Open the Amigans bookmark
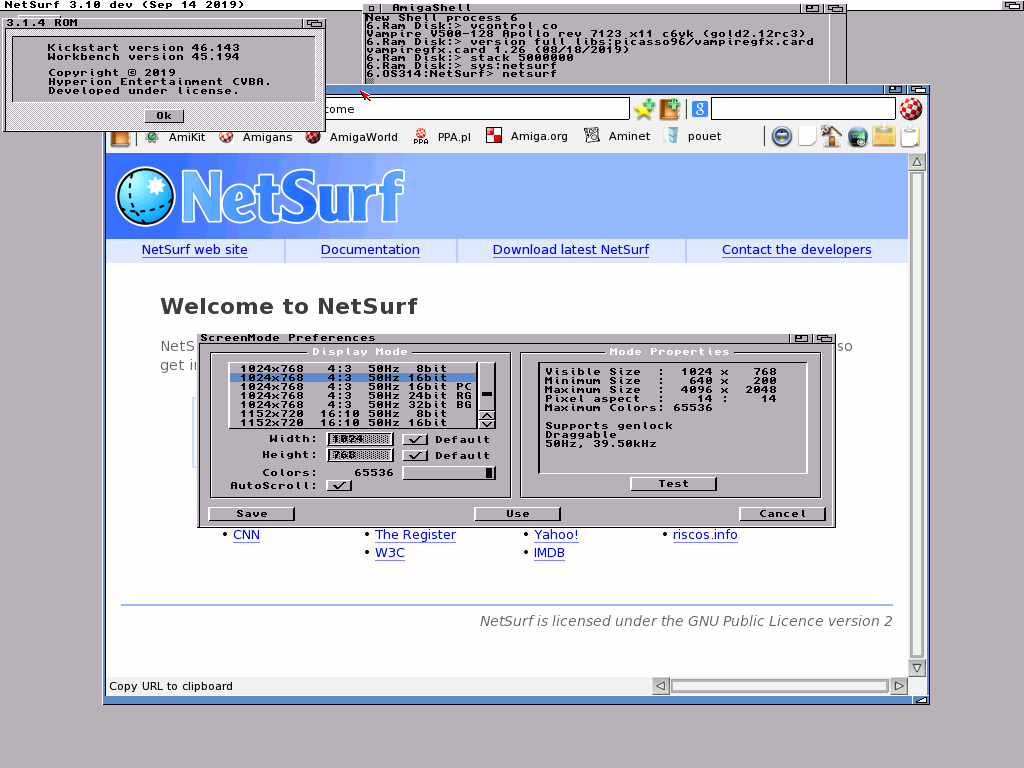Image resolution: width=1024 pixels, height=768 pixels. click(x=255, y=137)
